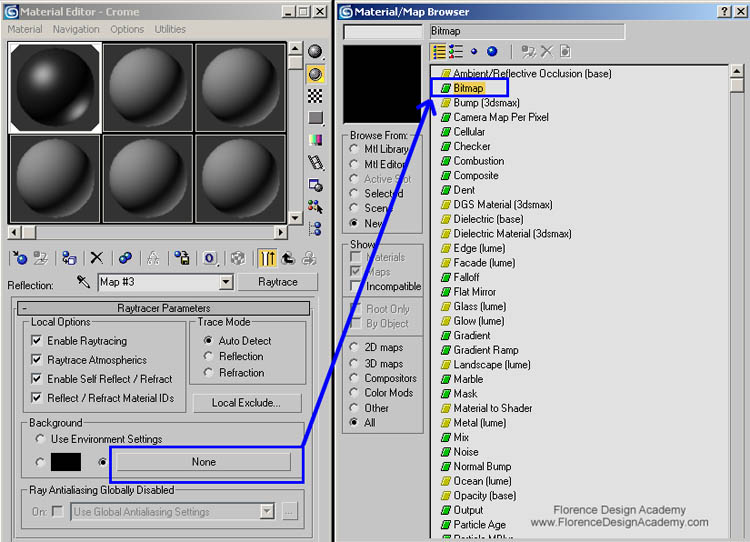Click Go to Parent icon
The image size is (750, 542).
[290, 258]
